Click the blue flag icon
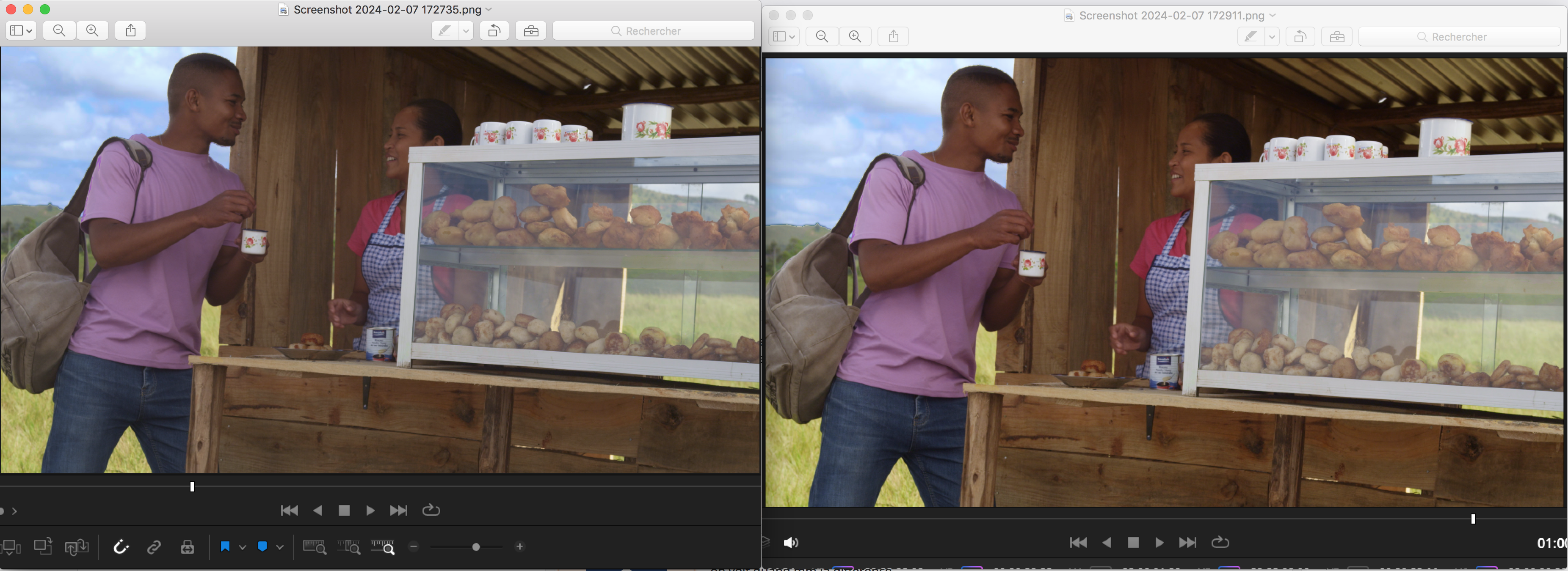Screen dimensions: 1568x571 [225, 546]
